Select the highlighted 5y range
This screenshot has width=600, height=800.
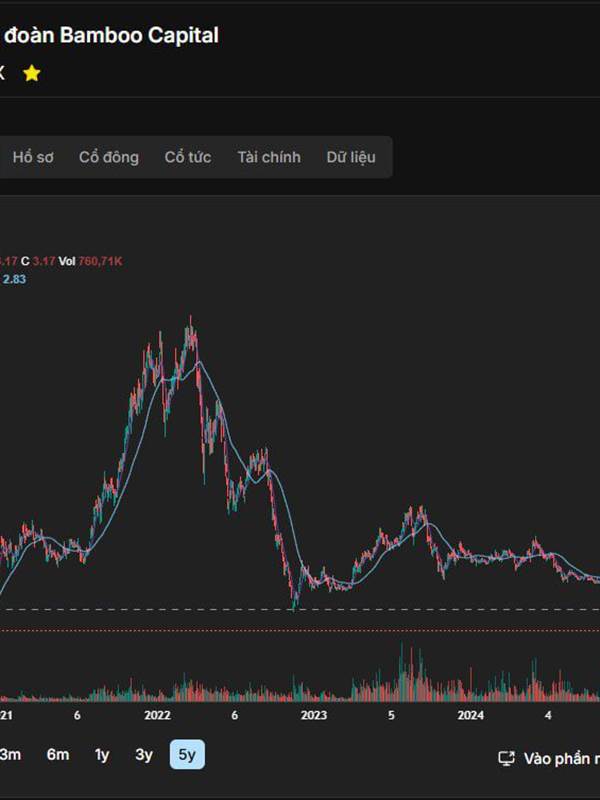tap(187, 754)
